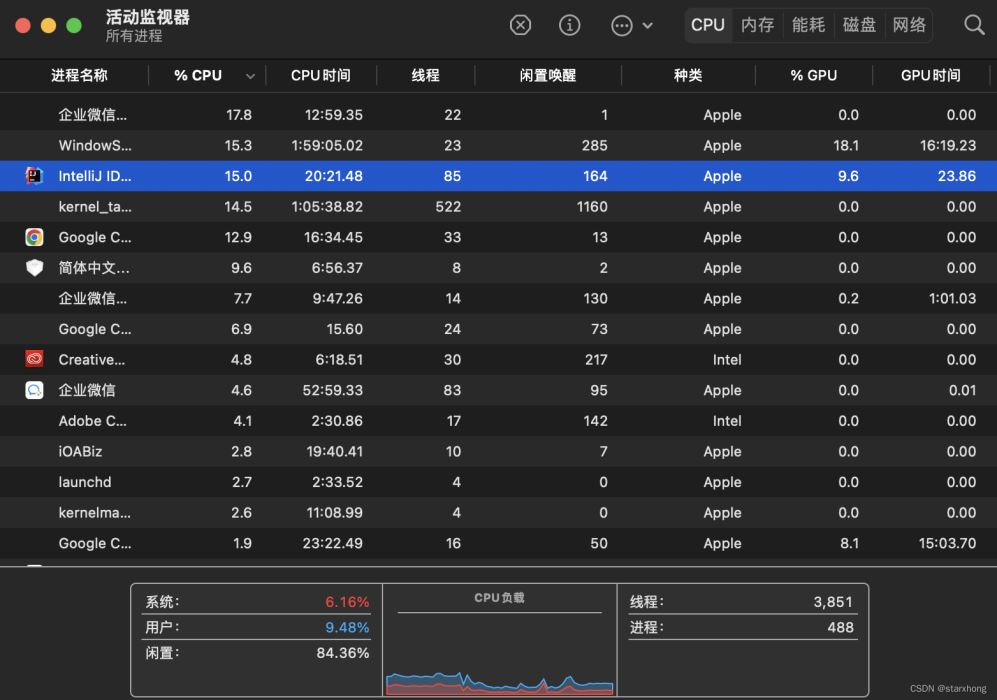Toggle sort order arrow in % CPU column

[250, 76]
